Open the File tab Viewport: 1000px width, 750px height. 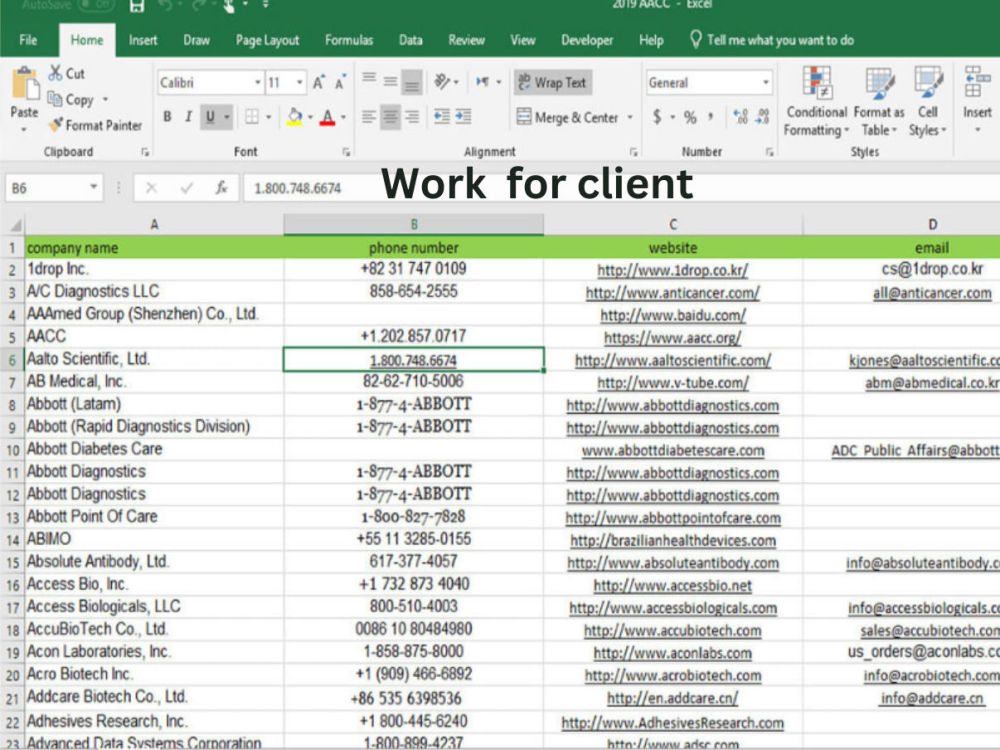coord(28,40)
